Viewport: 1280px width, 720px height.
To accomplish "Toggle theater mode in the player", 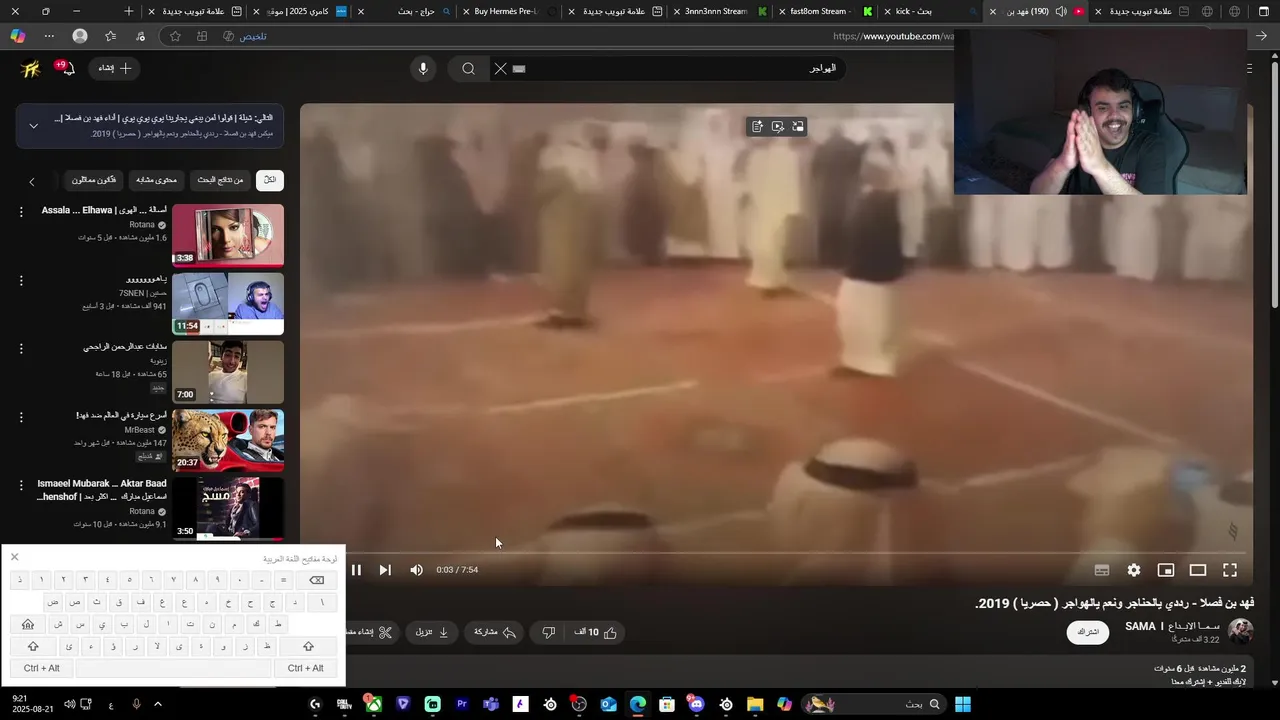I will (1198, 570).
